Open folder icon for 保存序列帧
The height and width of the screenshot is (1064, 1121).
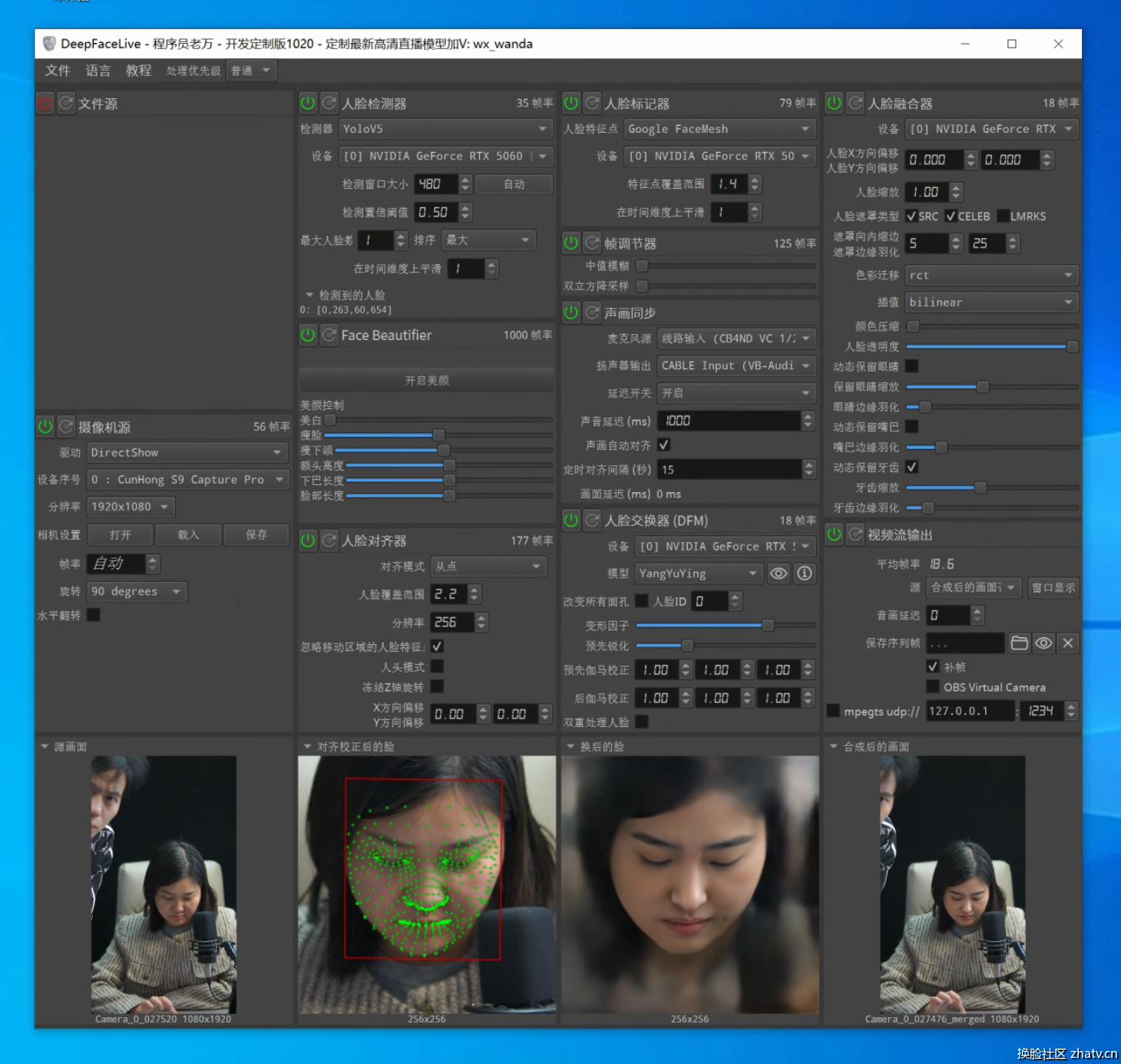pyautogui.click(x=1019, y=643)
